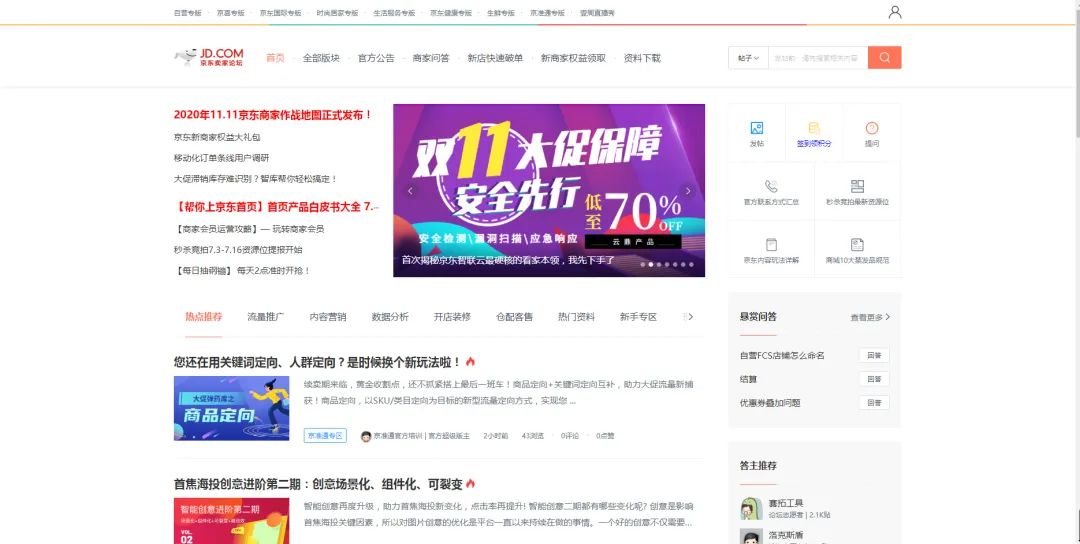The height and width of the screenshot is (544, 1080).
Task: Switch to 数据分析 tab
Action: (x=390, y=317)
